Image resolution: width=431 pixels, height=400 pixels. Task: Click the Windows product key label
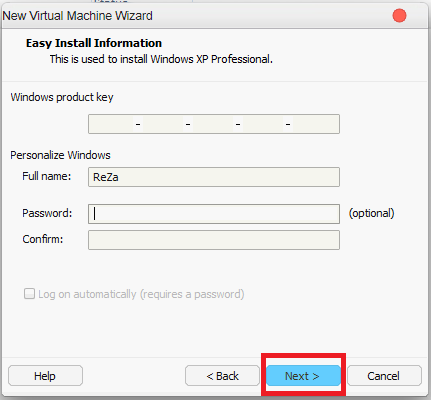62,97
